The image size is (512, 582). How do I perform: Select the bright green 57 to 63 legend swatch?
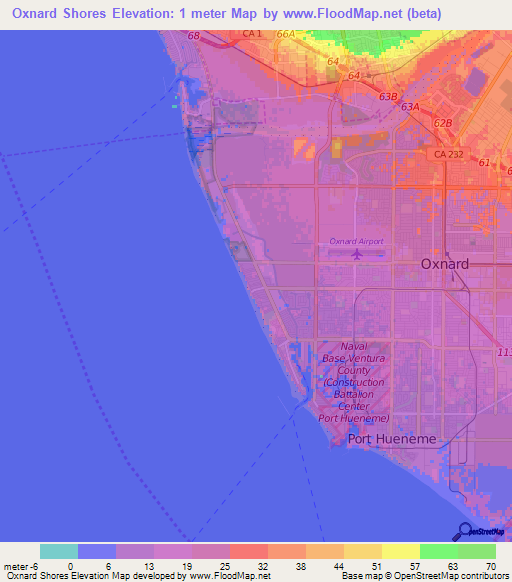439,551
